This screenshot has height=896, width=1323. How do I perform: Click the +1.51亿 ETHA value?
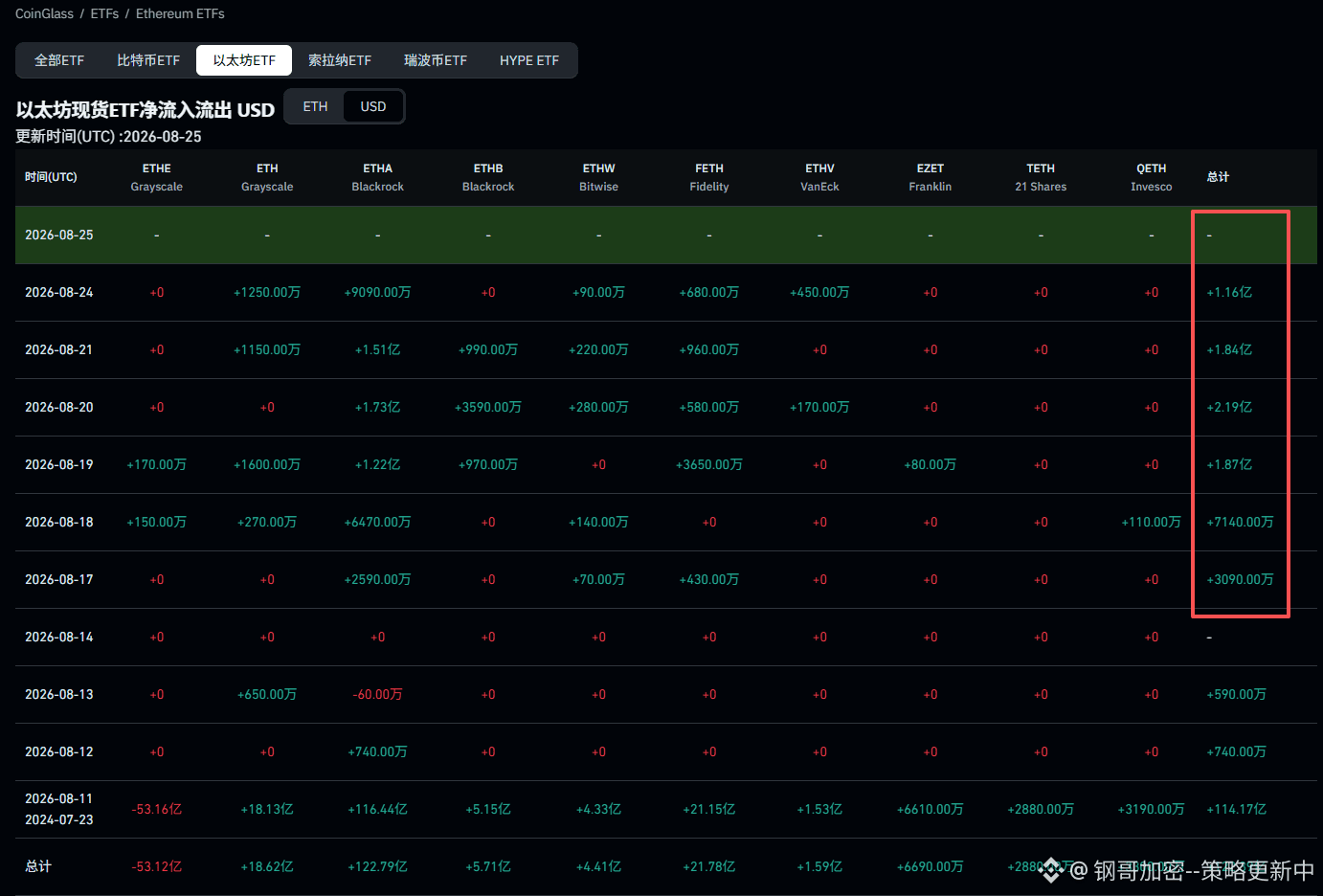(x=378, y=349)
